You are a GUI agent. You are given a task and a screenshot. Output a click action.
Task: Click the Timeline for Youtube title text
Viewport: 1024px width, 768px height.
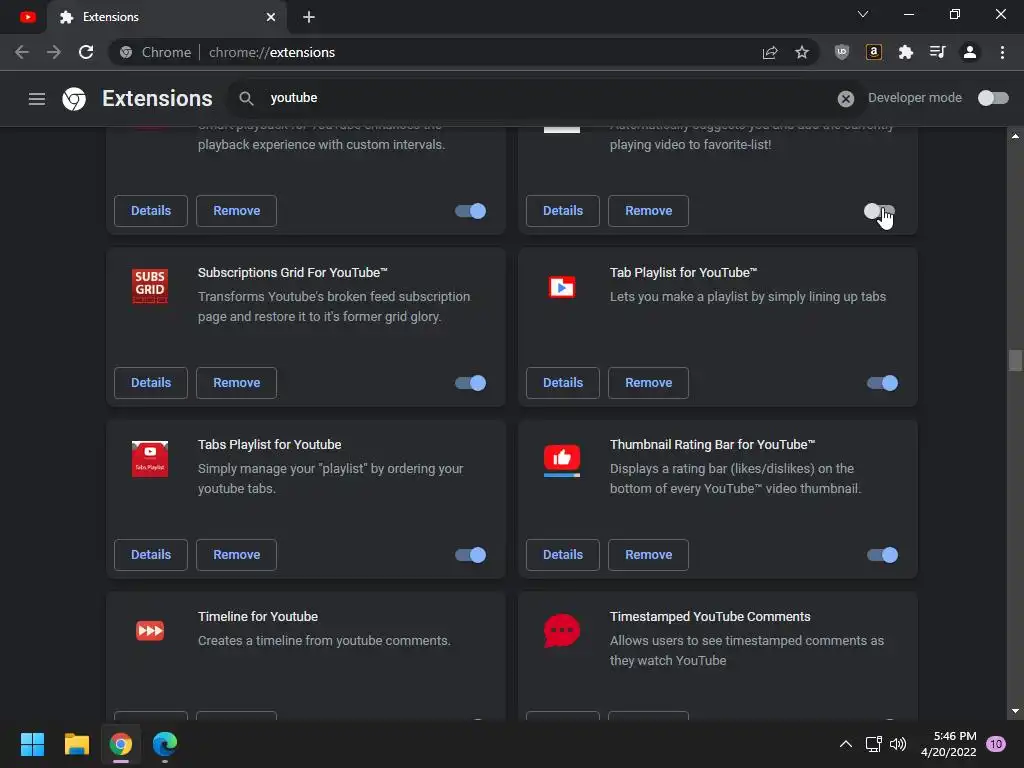pos(258,616)
